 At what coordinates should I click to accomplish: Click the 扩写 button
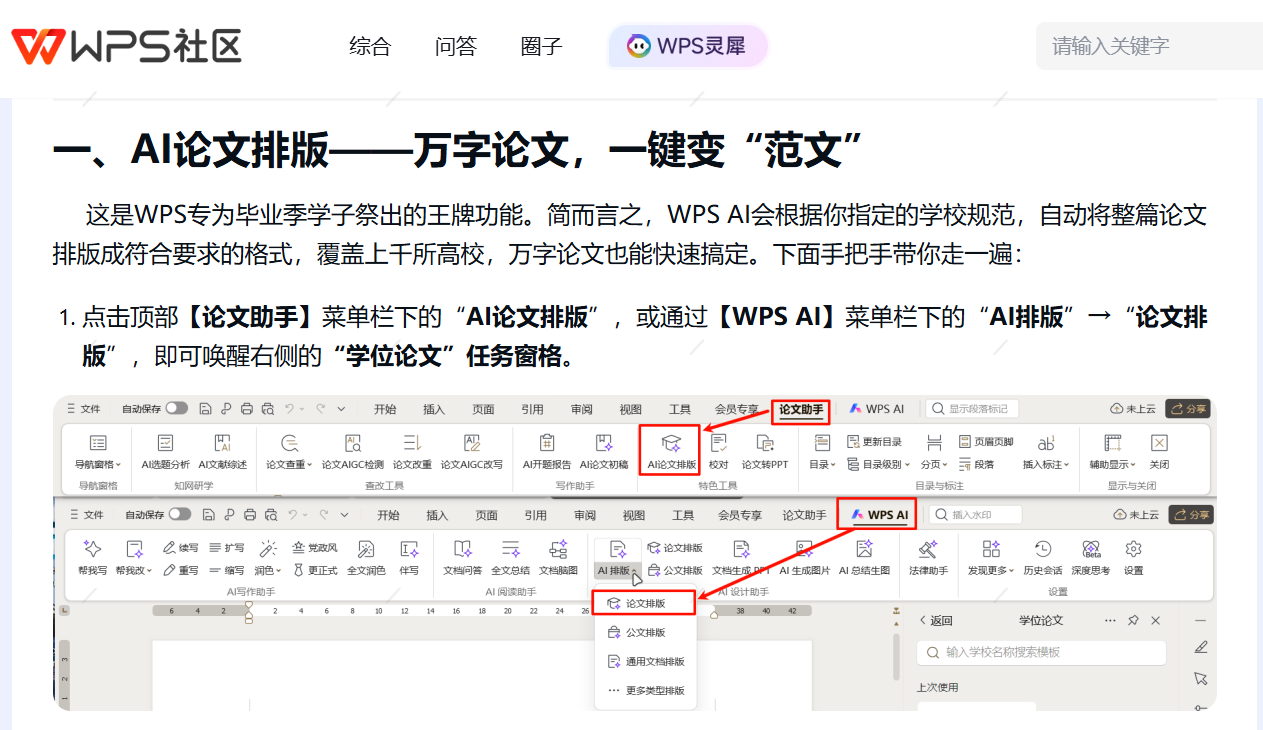point(227,548)
